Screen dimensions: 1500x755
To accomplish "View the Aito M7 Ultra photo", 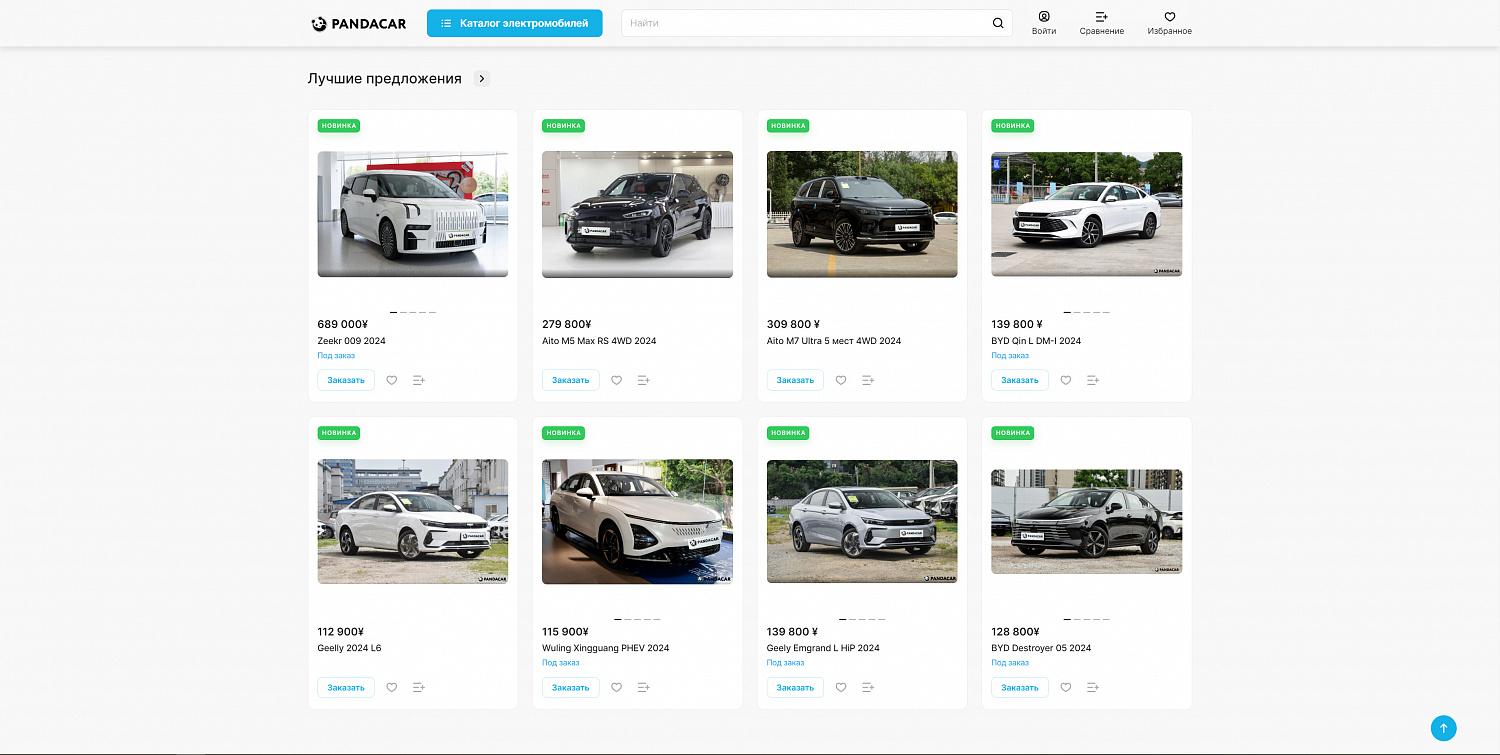I will point(862,214).
